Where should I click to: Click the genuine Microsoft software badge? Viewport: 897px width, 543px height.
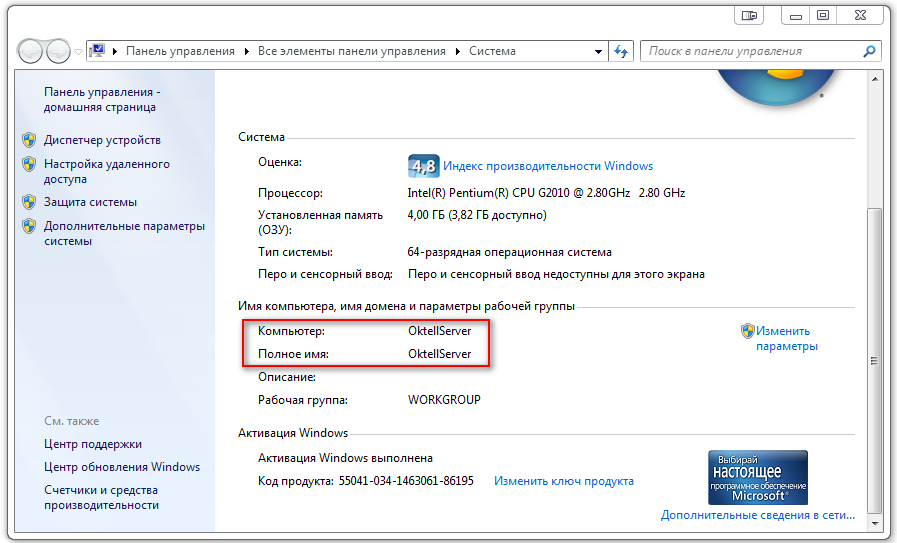(757, 476)
